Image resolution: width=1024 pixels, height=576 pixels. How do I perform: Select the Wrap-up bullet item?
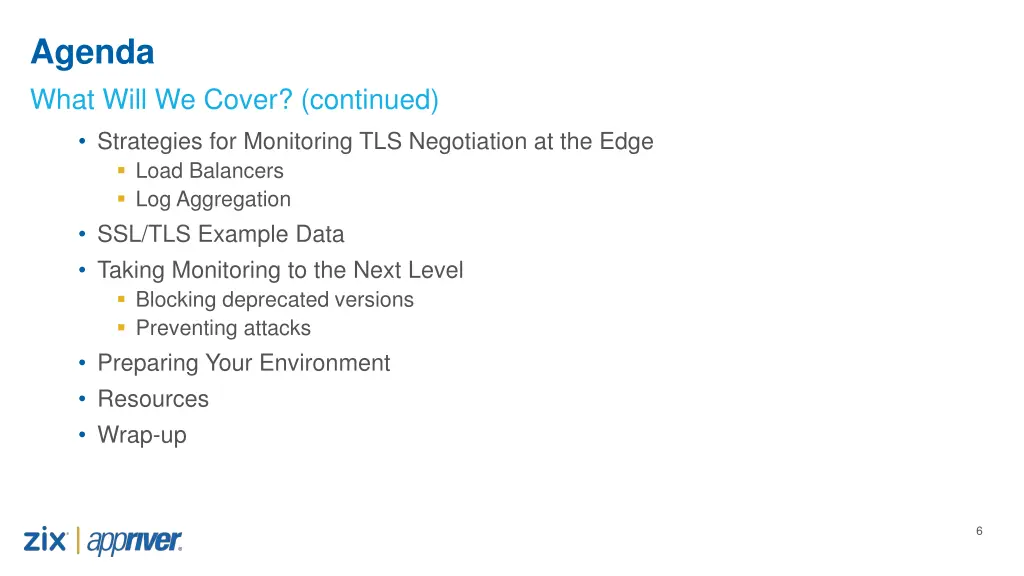142,435
